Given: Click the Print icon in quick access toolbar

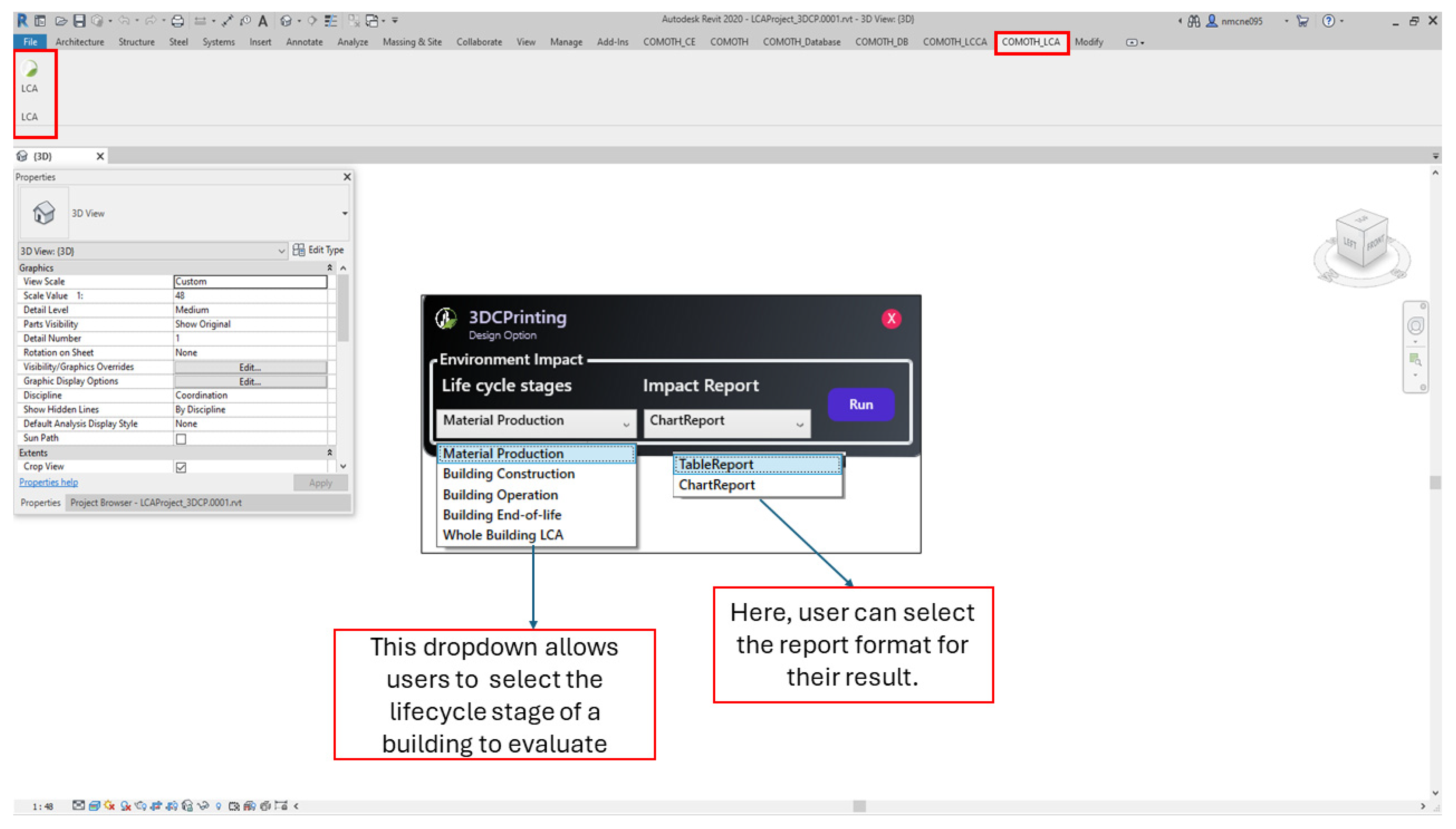Looking at the screenshot, I should click(177, 21).
